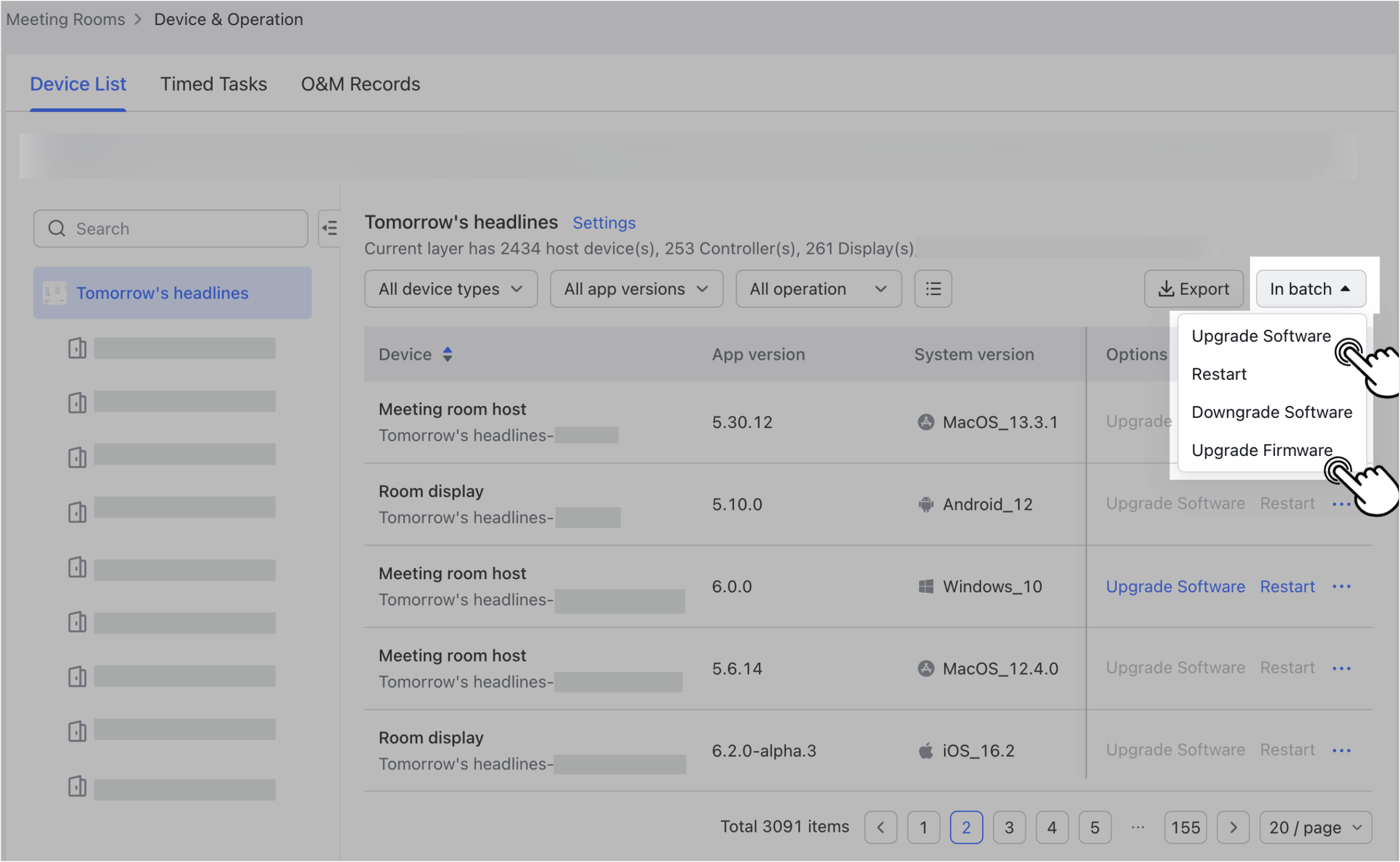Go to page 4
The width and height of the screenshot is (1400, 862).
pos(1052,827)
